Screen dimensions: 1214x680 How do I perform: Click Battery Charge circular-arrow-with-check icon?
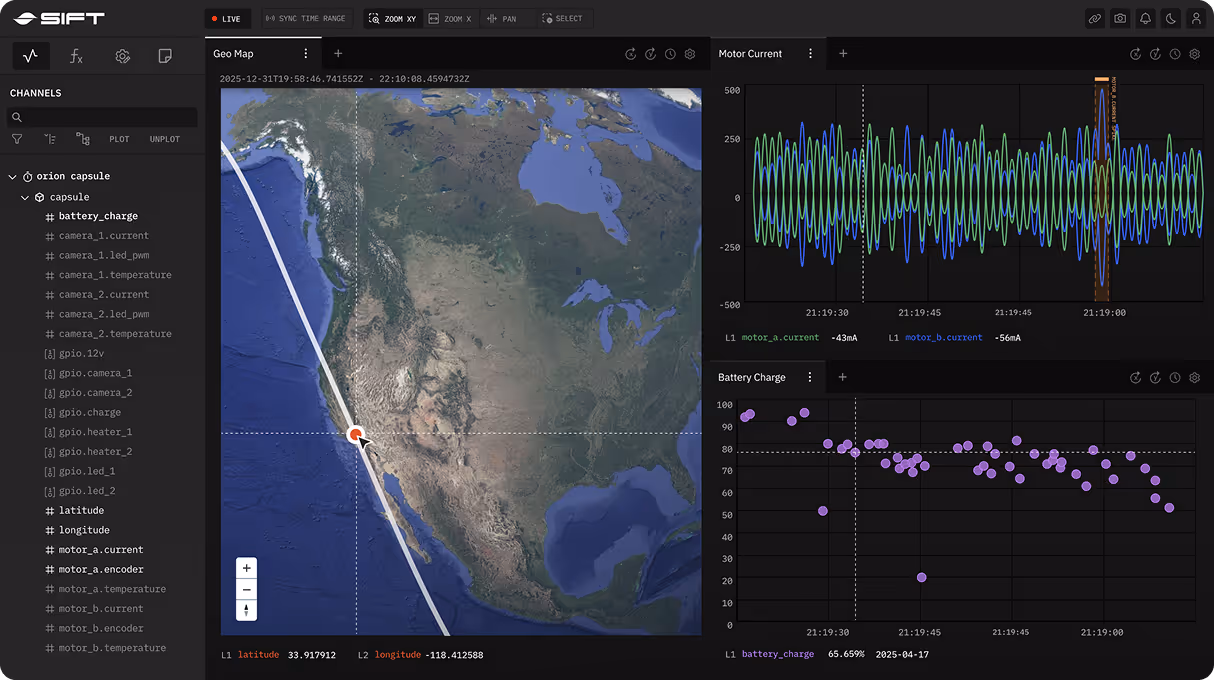(1155, 378)
